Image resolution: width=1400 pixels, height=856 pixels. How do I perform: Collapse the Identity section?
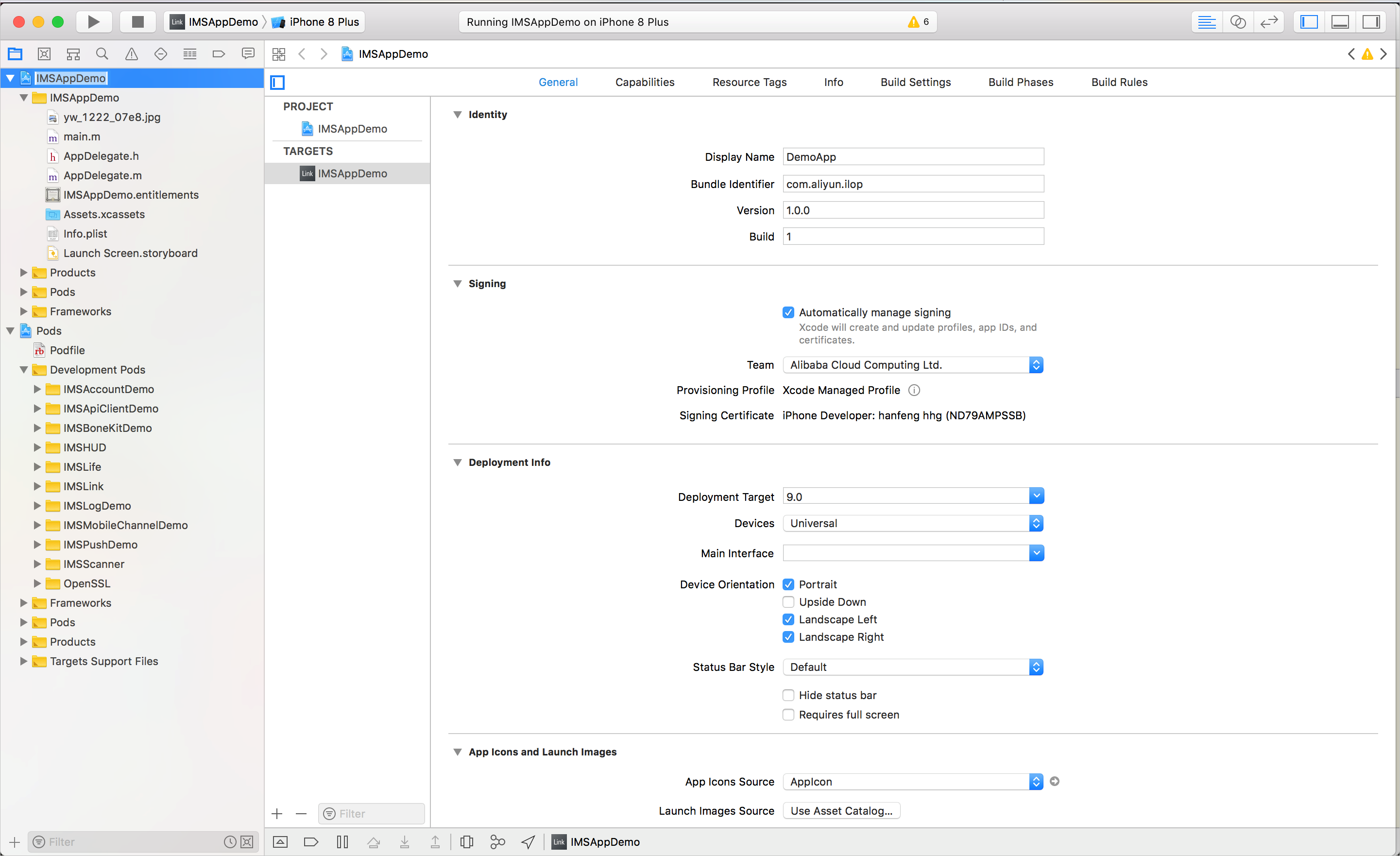458,114
